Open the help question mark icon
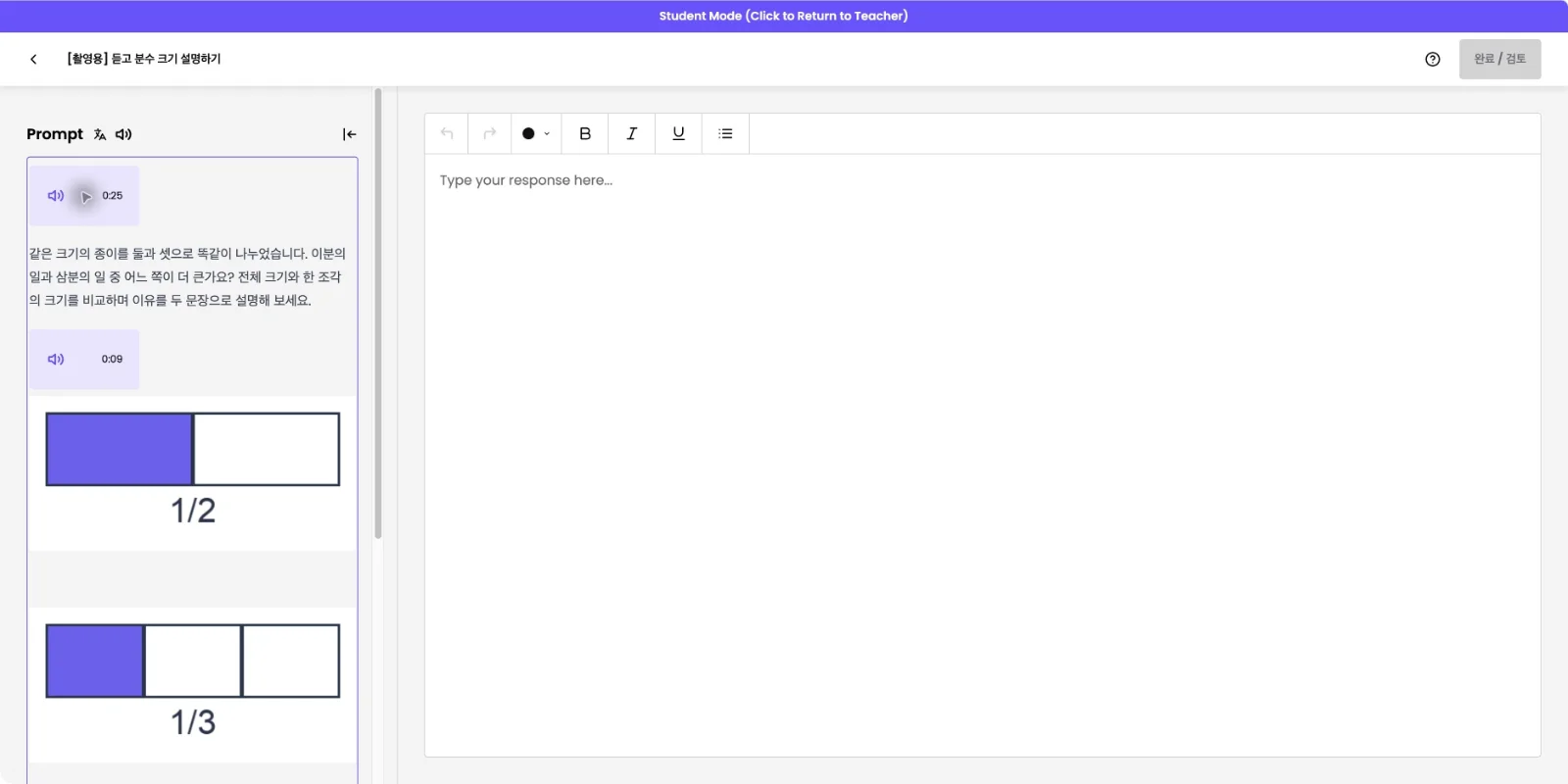1568x784 pixels. point(1433,59)
